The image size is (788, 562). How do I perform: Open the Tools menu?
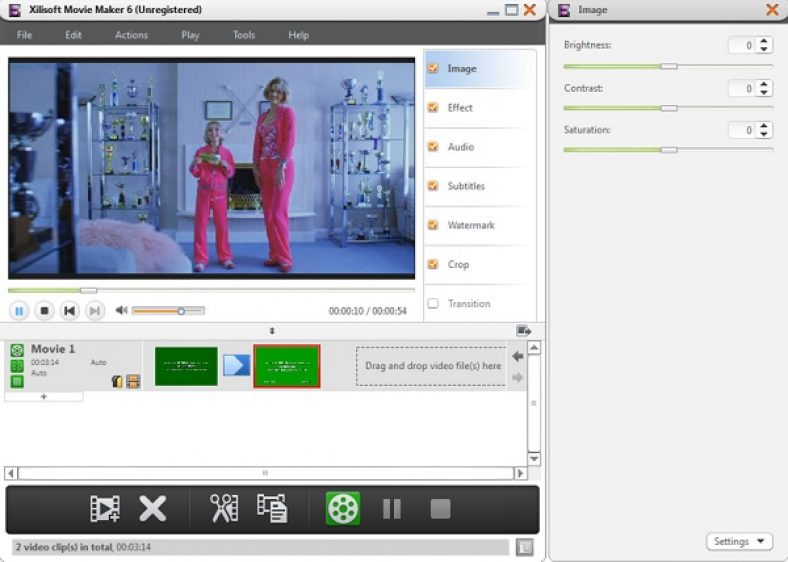click(244, 35)
